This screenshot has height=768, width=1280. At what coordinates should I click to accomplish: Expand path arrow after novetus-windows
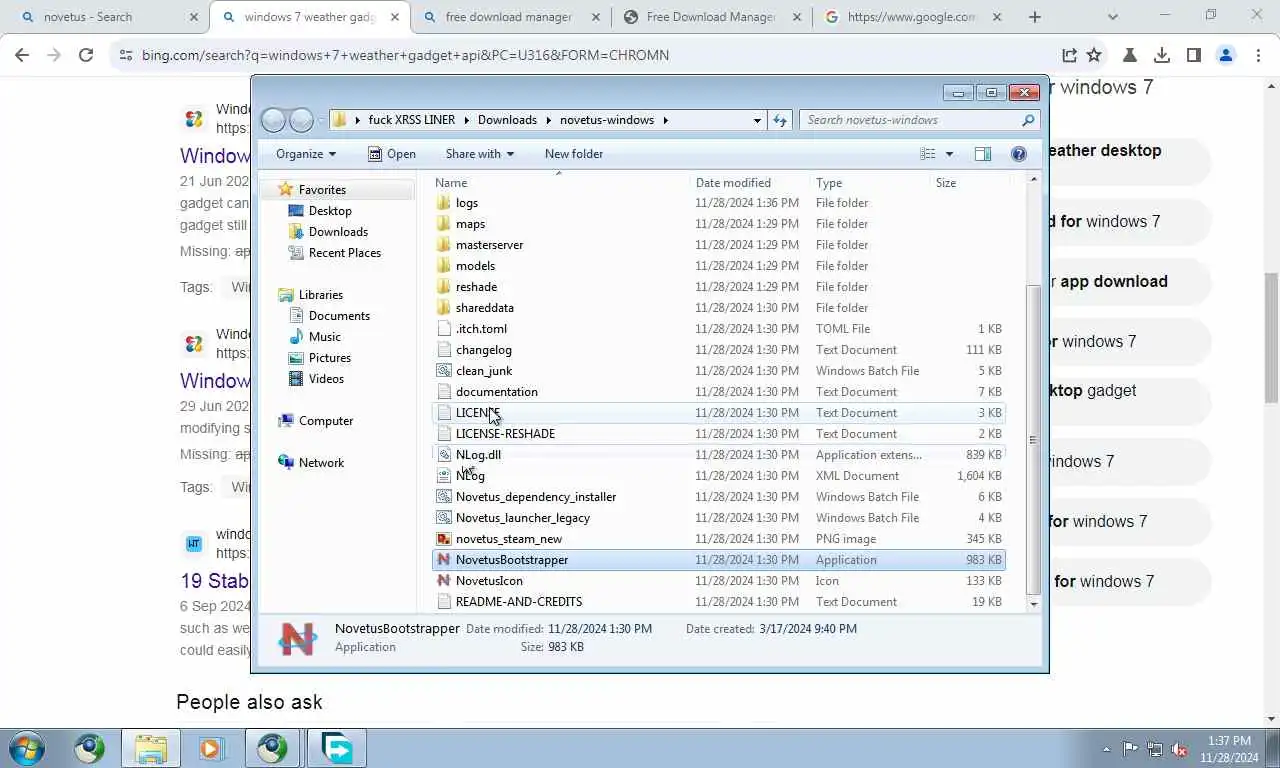click(x=665, y=120)
